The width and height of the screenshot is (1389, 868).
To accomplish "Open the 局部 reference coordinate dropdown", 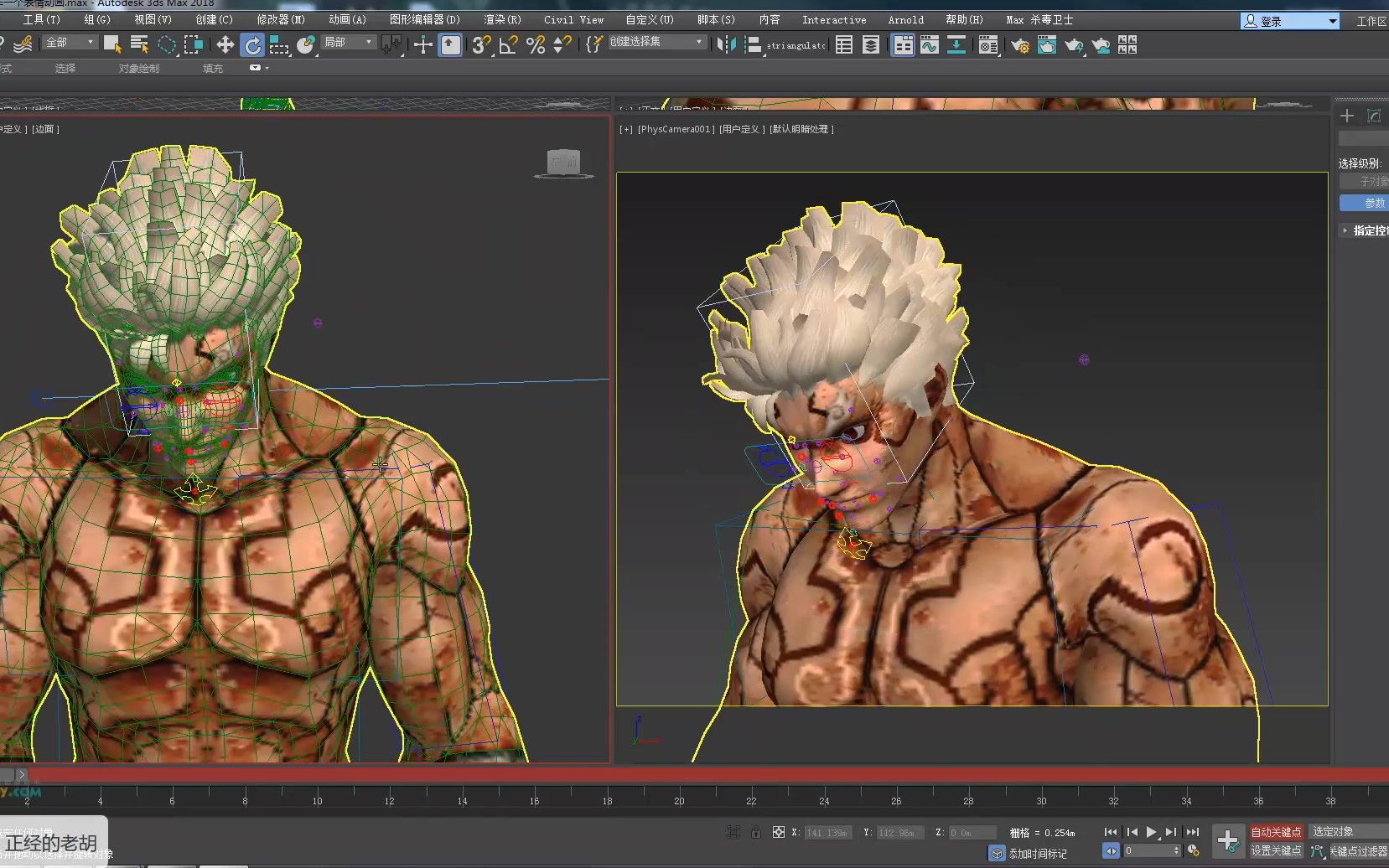I will coord(349,42).
